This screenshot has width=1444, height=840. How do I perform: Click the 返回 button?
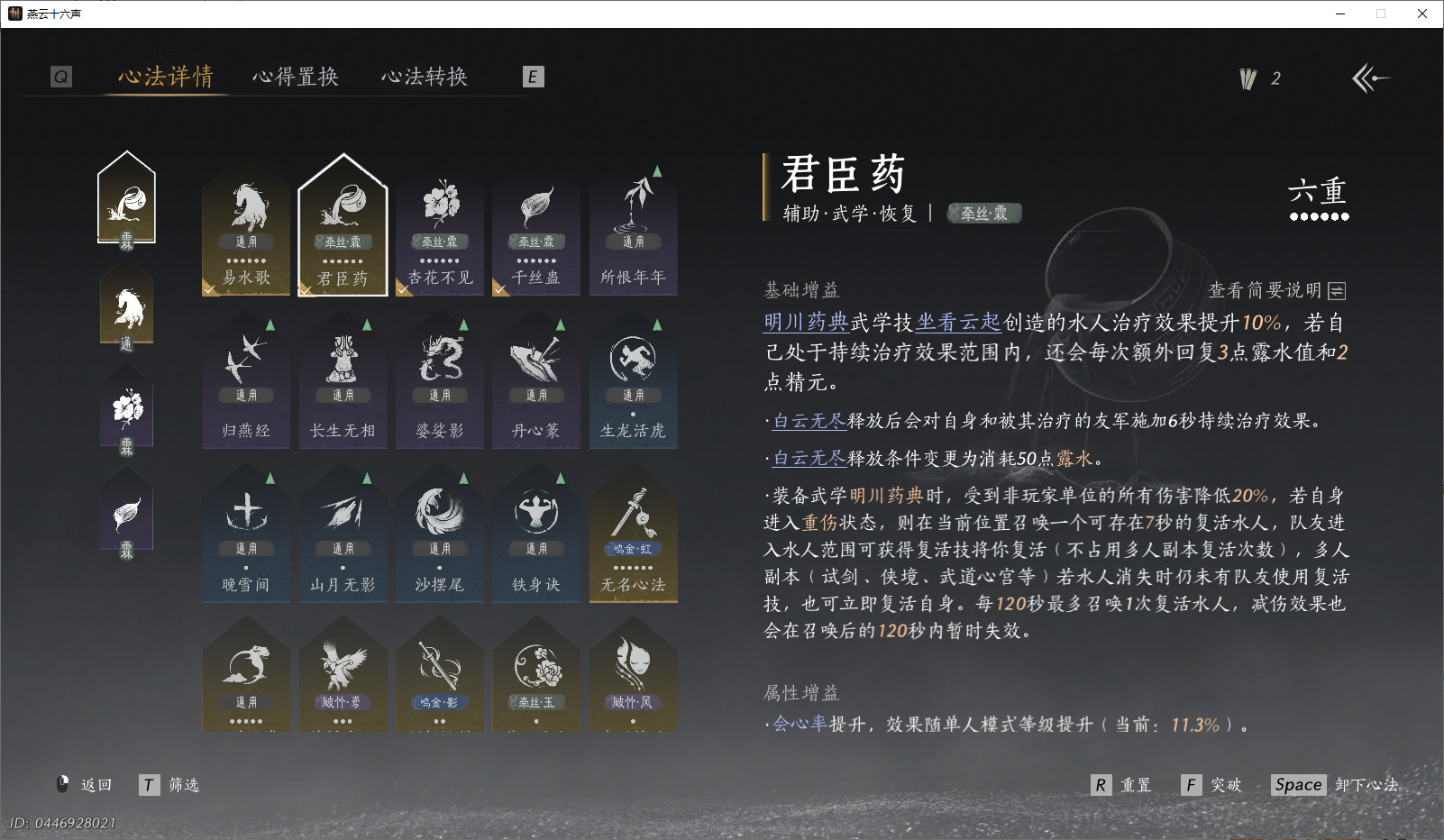click(x=85, y=785)
